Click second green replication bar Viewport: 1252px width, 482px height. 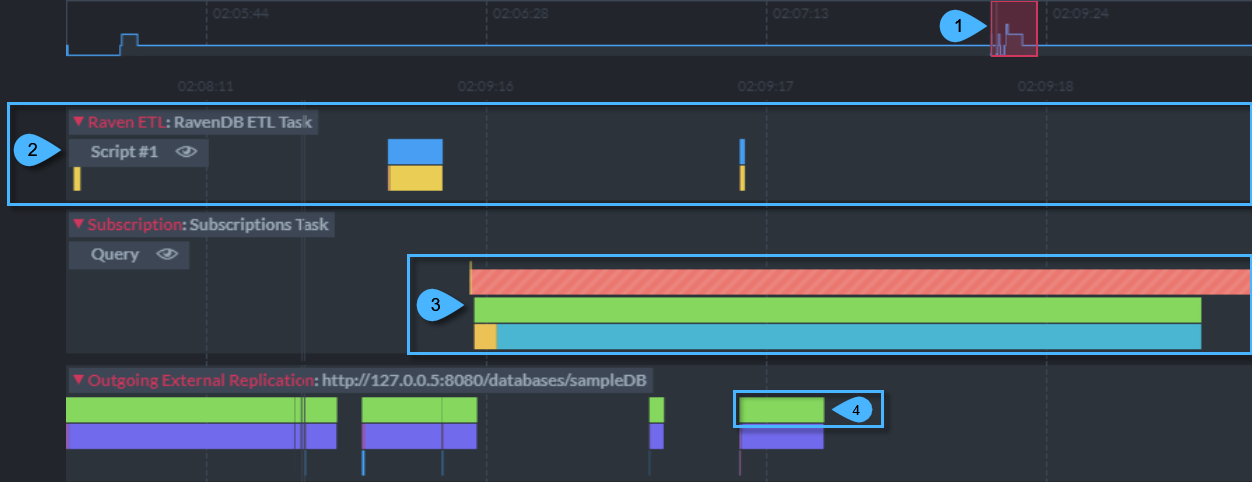click(419, 410)
